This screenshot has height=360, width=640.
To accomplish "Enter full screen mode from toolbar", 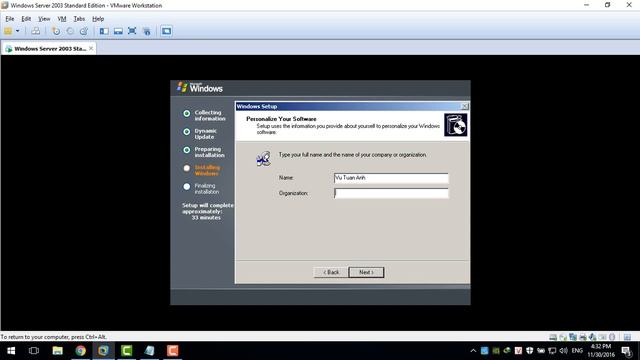I will (x=132, y=31).
